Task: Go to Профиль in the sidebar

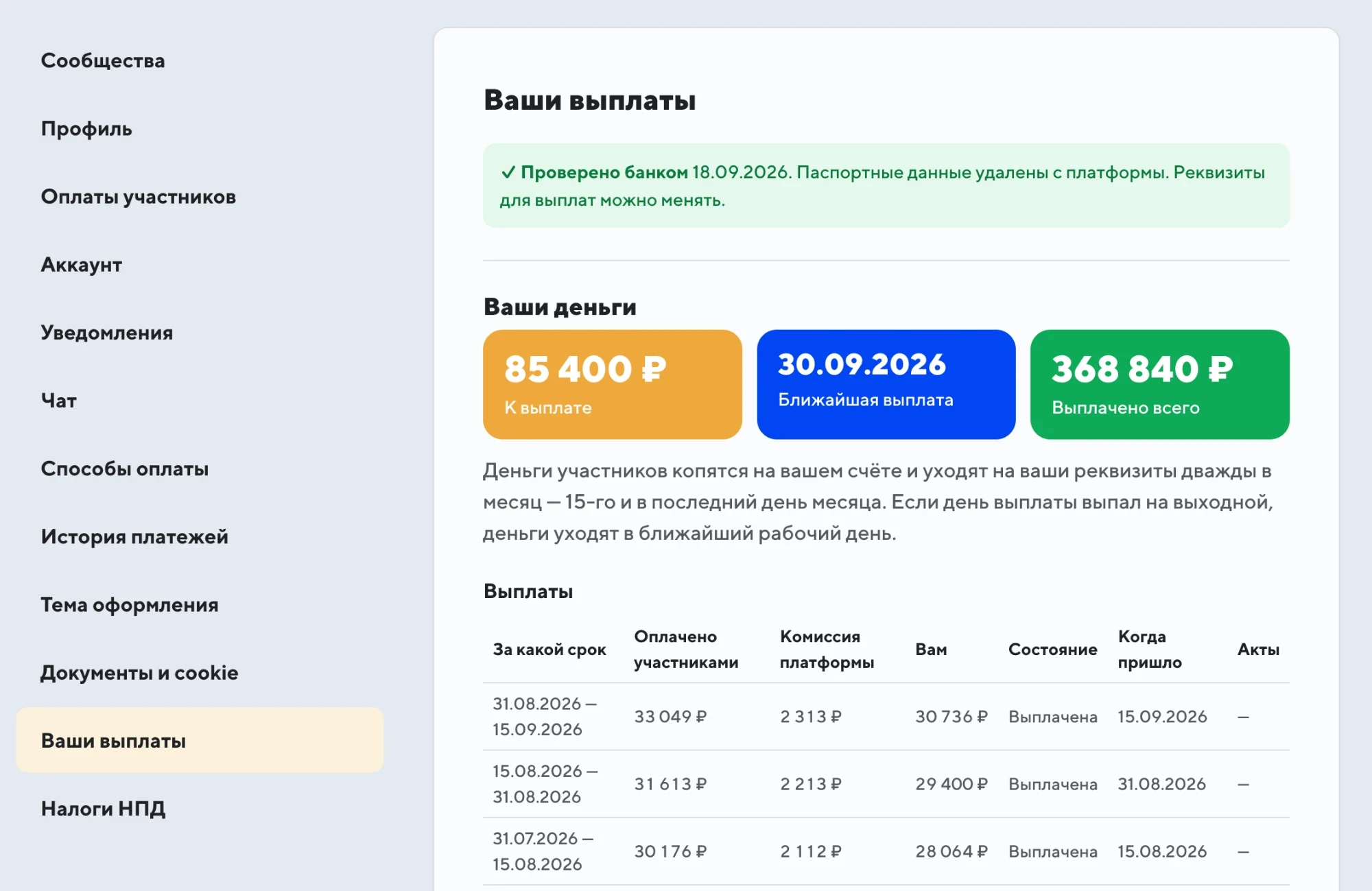Action: (86, 128)
